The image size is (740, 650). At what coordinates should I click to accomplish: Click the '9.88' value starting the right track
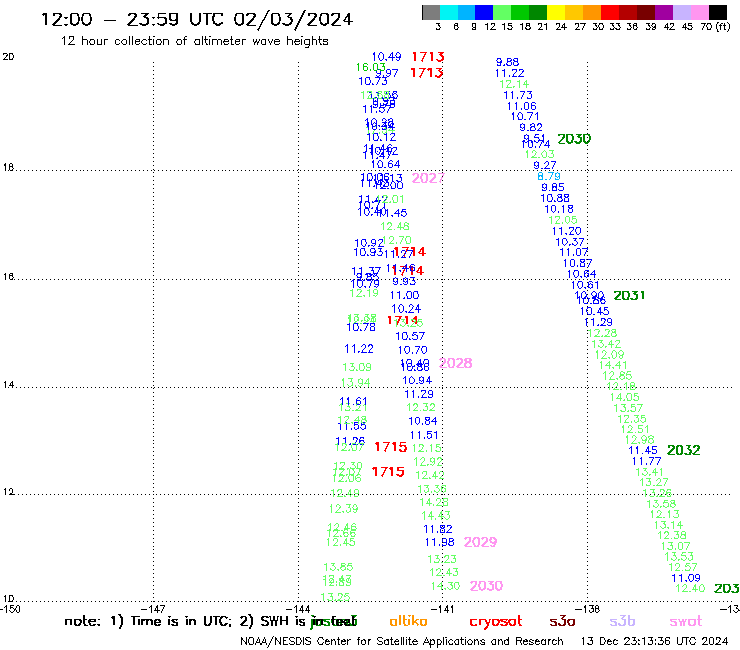pos(507,62)
